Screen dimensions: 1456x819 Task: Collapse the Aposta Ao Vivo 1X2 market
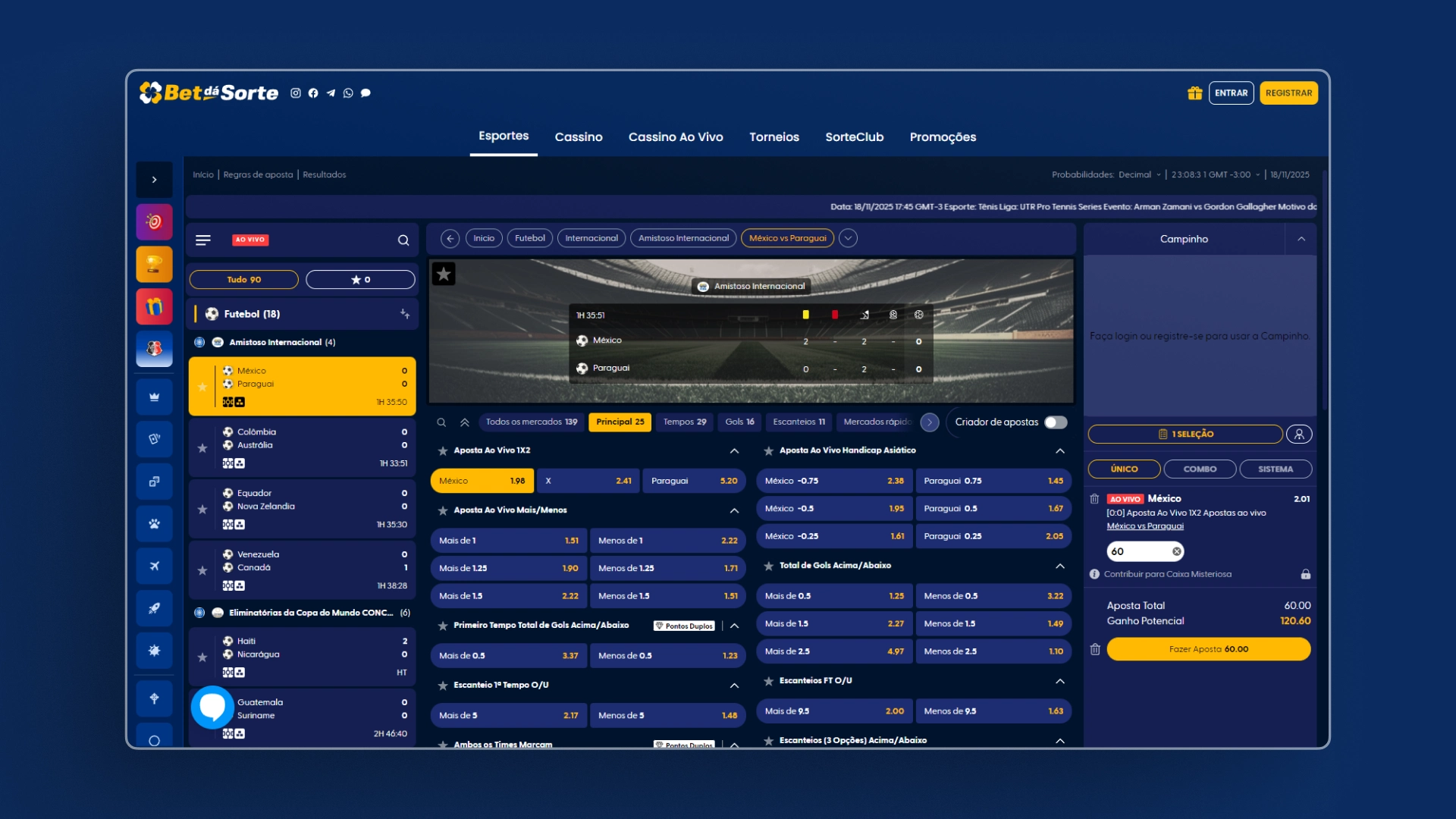point(734,450)
